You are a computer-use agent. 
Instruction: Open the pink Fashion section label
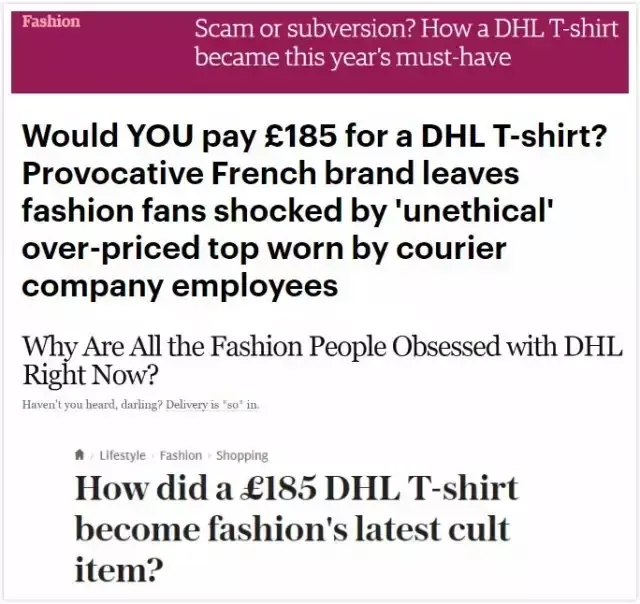pyautogui.click(x=51, y=21)
